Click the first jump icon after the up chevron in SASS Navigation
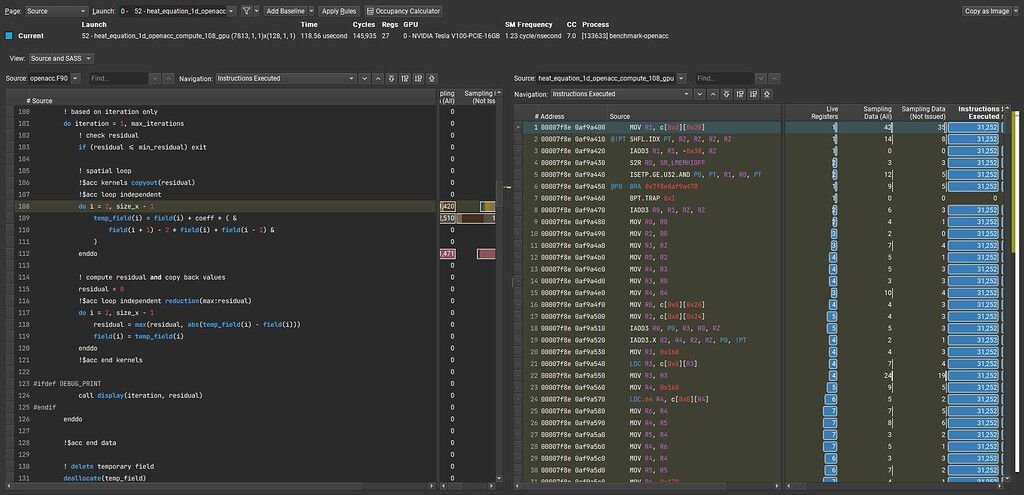 pyautogui.click(x=726, y=95)
